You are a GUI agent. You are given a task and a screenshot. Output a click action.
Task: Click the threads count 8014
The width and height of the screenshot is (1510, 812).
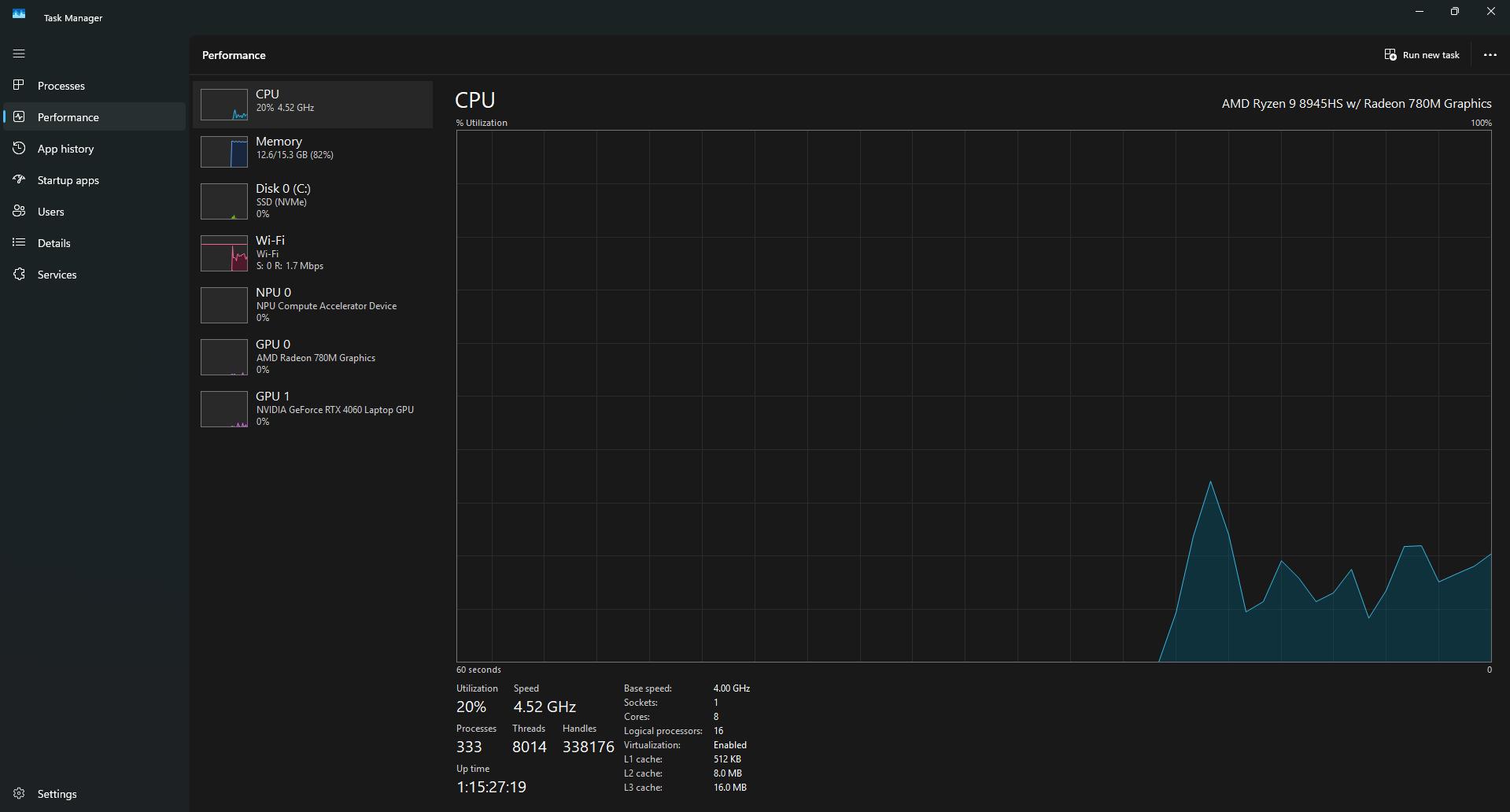coord(529,747)
